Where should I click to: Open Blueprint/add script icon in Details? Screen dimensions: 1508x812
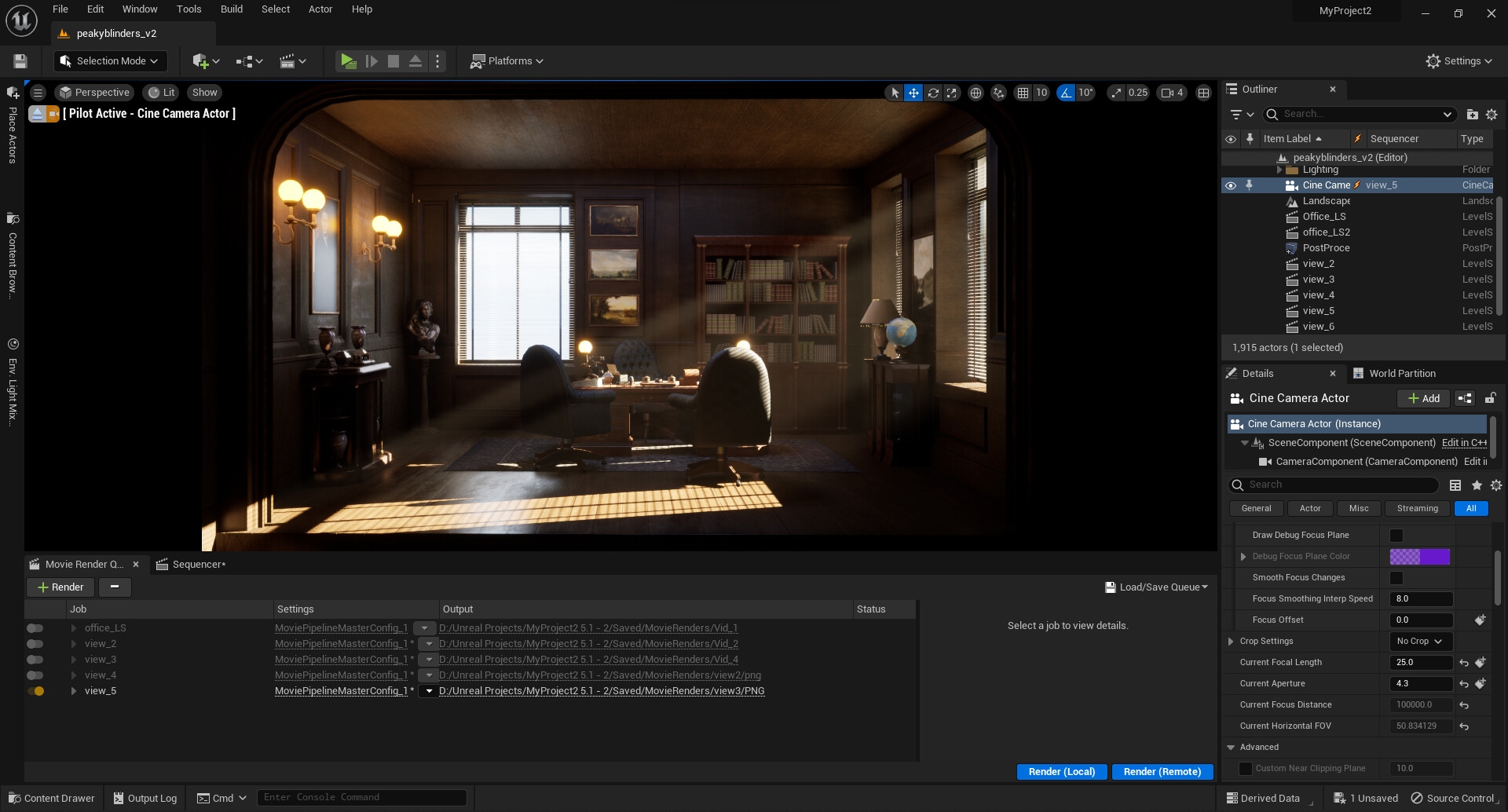coord(1465,399)
